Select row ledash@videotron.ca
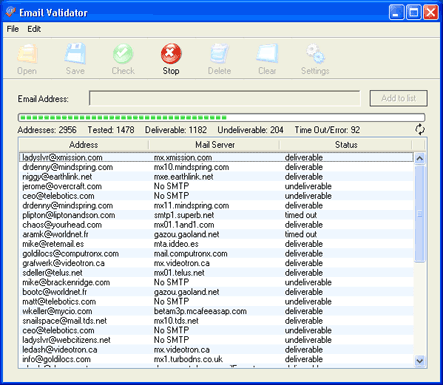The height and width of the screenshot is (385, 443). [216, 350]
